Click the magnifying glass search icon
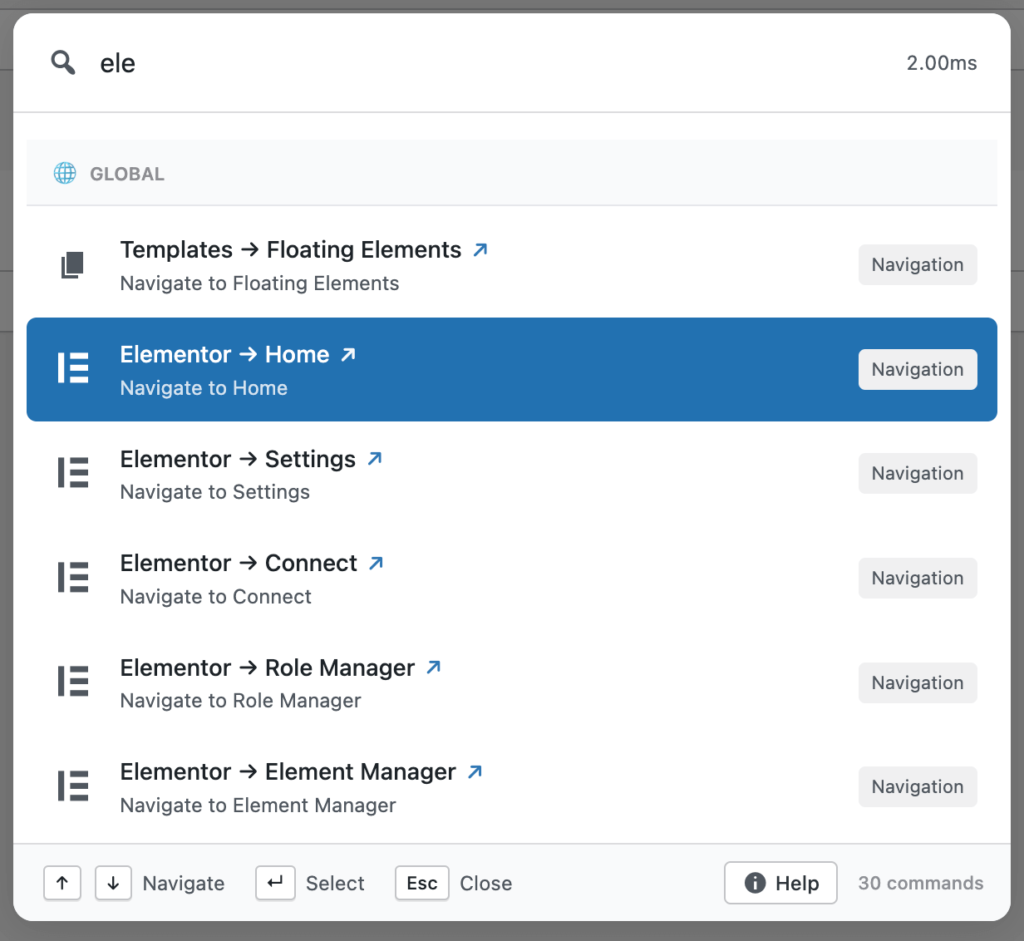The width and height of the screenshot is (1024, 941). click(62, 62)
